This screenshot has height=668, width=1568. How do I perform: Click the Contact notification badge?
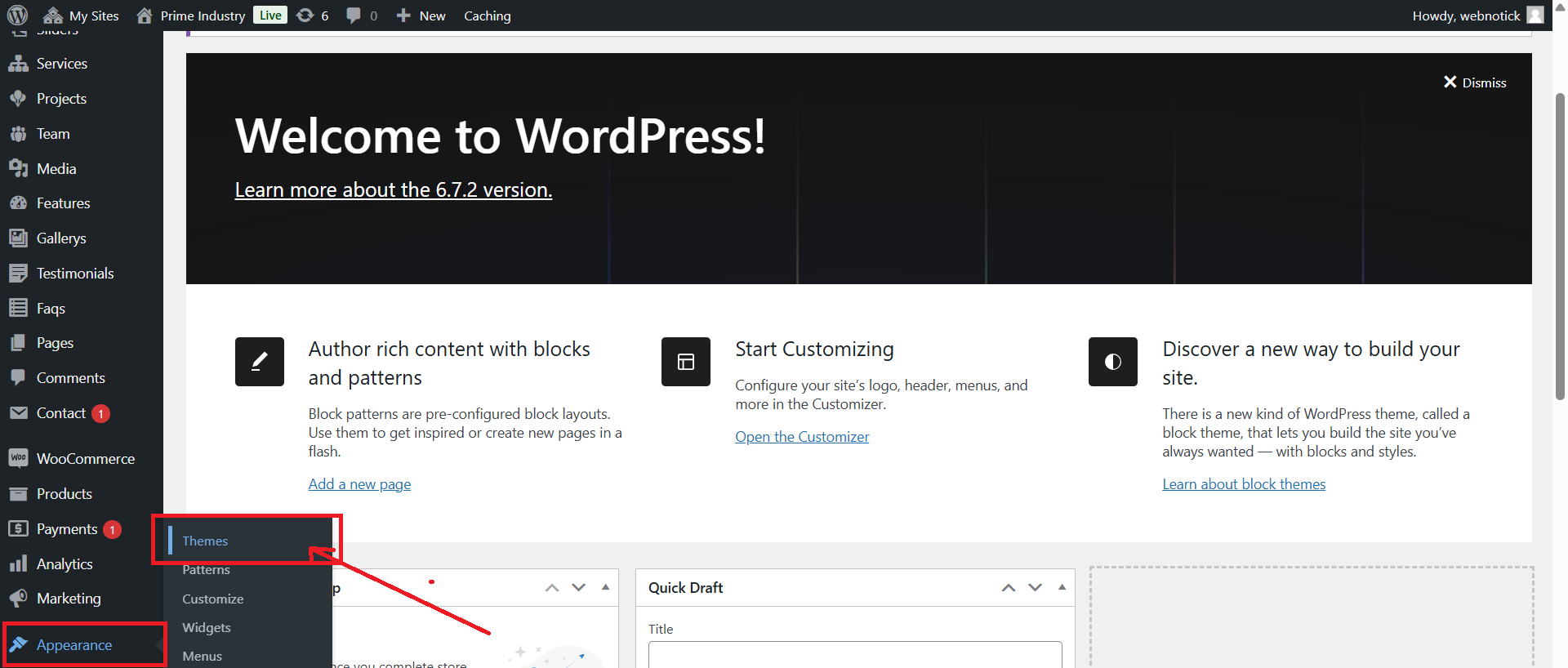tap(100, 414)
